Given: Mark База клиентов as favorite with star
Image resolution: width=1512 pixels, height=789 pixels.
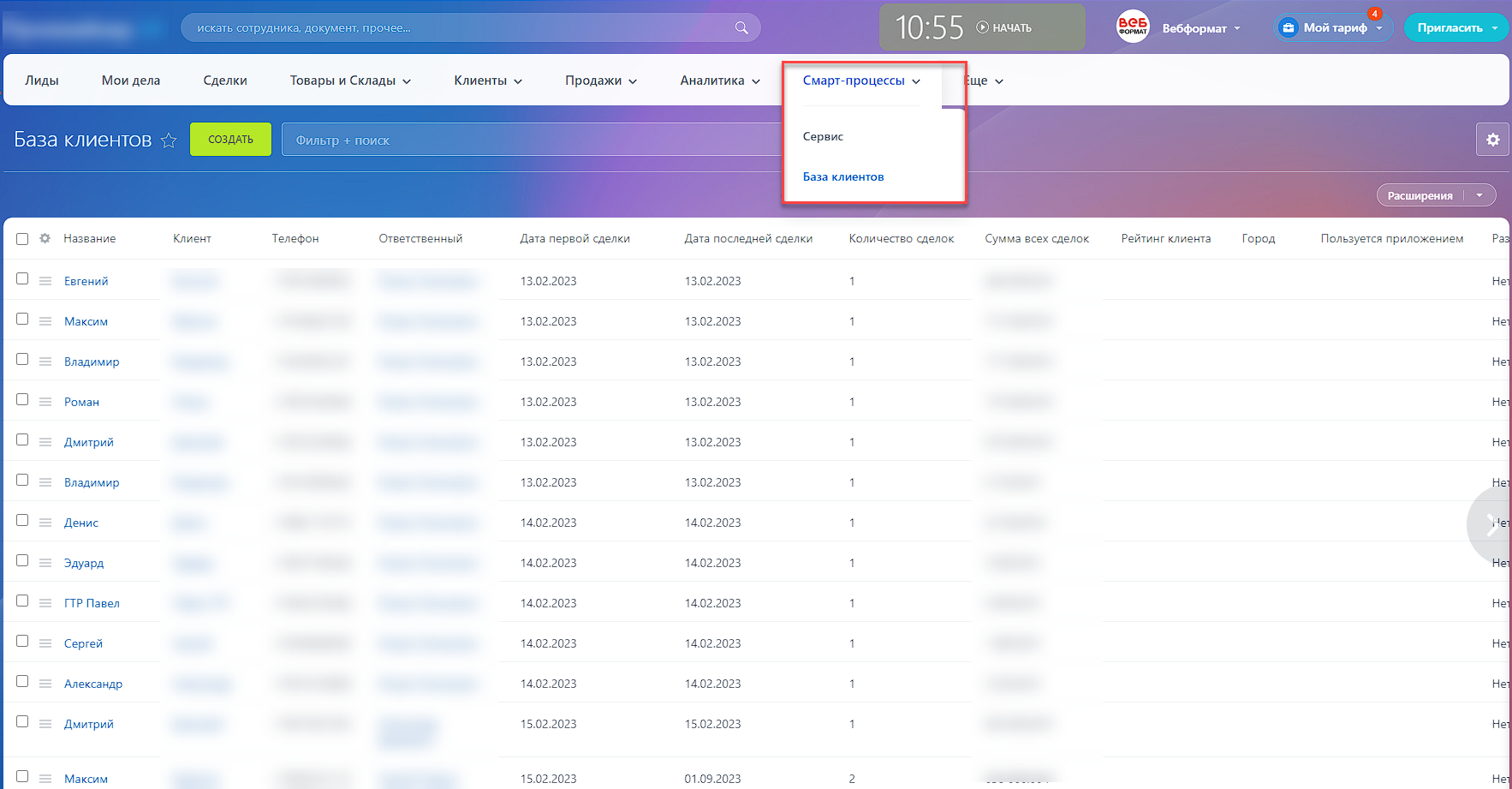Looking at the screenshot, I should [x=169, y=140].
